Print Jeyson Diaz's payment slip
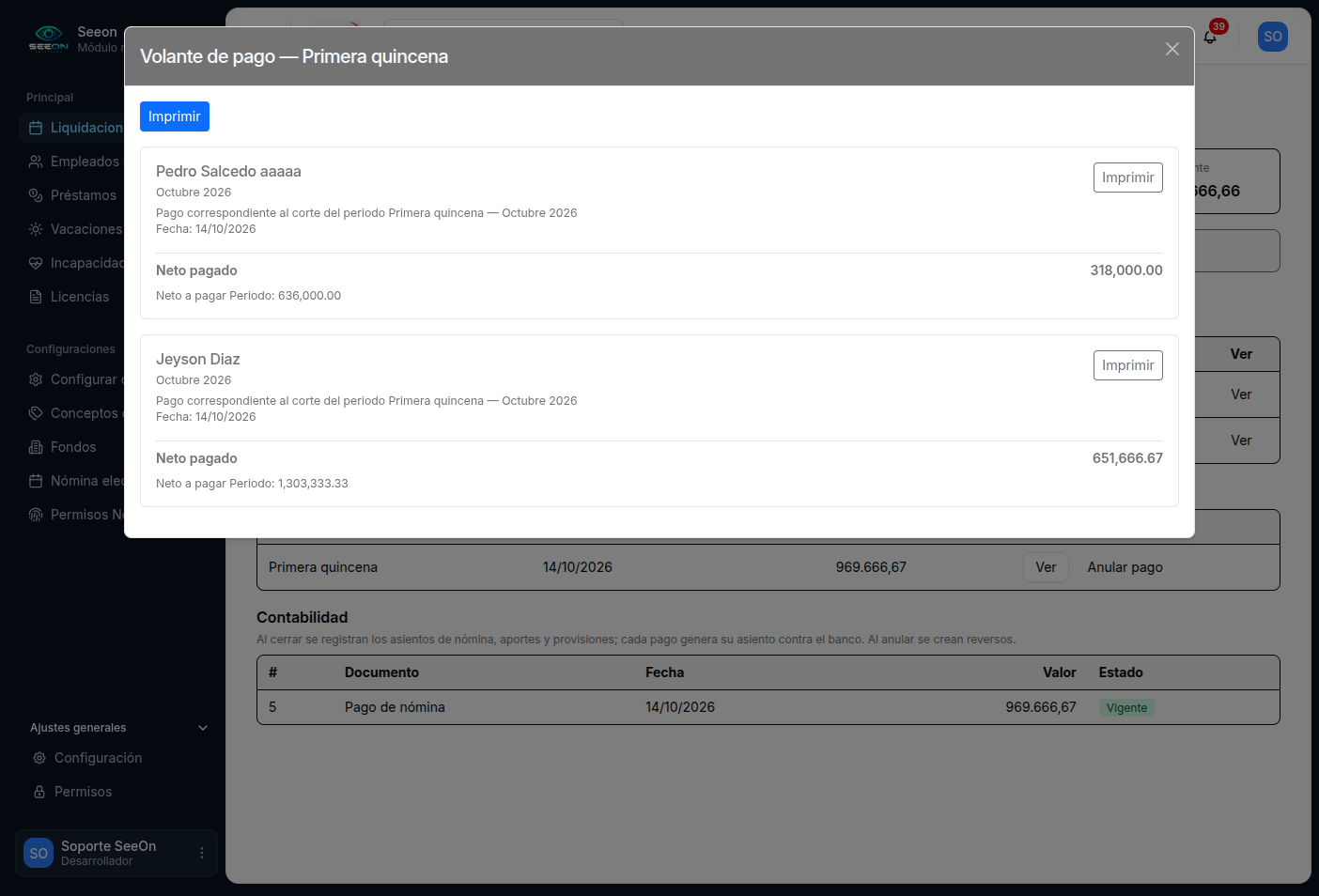The height and width of the screenshot is (896, 1319). coord(1127,365)
